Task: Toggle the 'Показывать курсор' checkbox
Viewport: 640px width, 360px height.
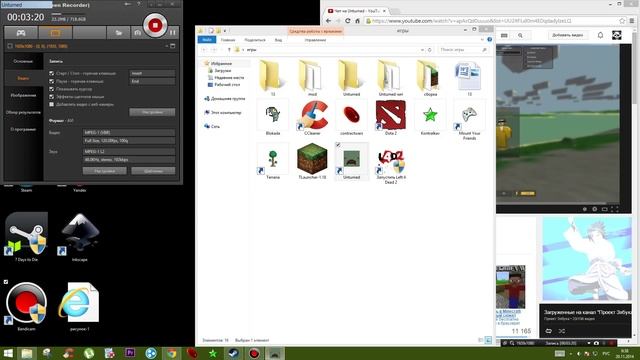Action: click(x=51, y=89)
